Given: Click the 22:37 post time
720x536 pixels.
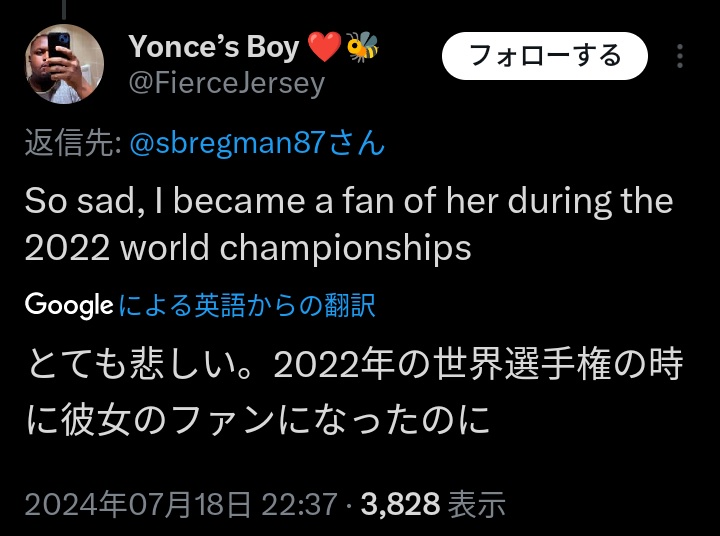Looking at the screenshot, I should click(299, 505).
